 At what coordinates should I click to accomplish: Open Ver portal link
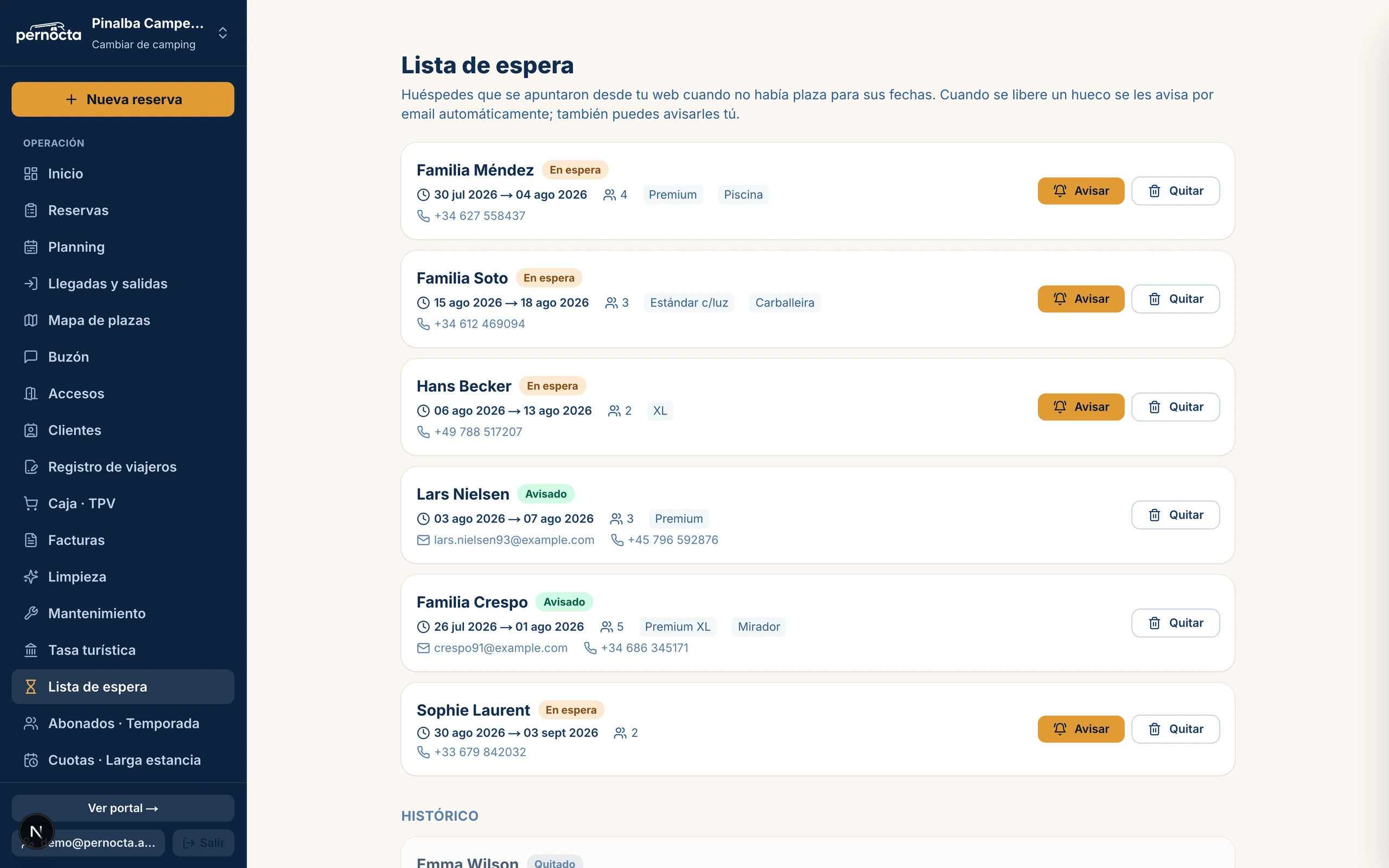tap(123, 808)
